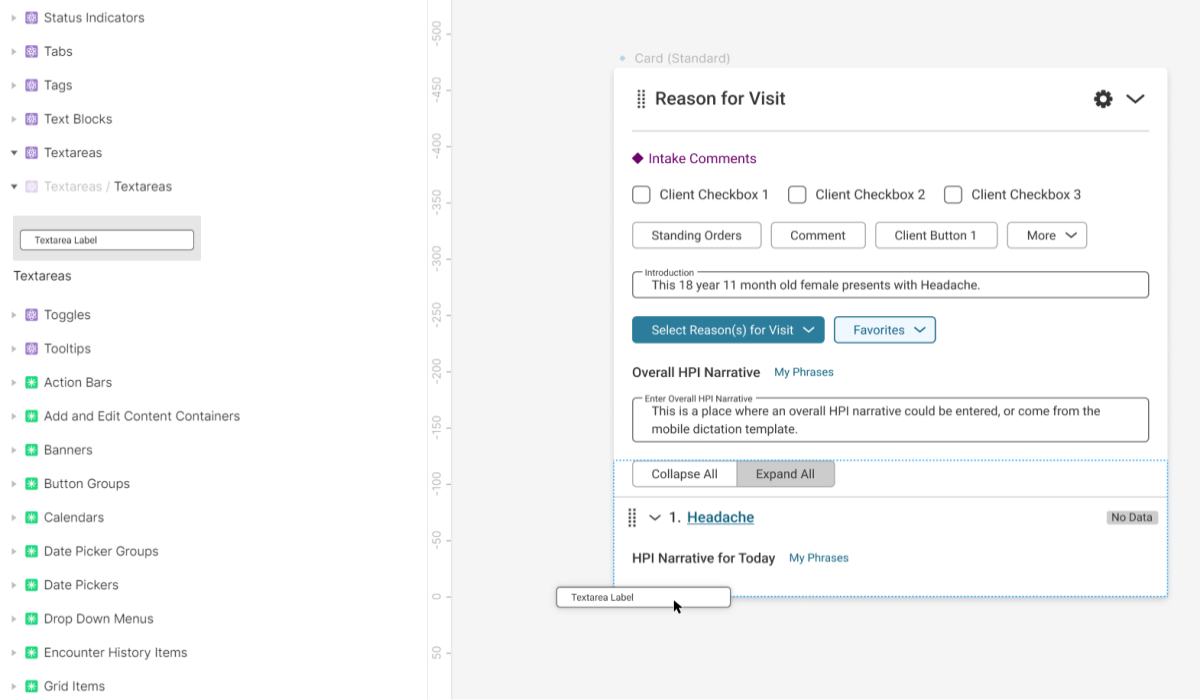Tick Client Checkbox 2
Image resolution: width=1200 pixels, height=700 pixels.
[797, 195]
